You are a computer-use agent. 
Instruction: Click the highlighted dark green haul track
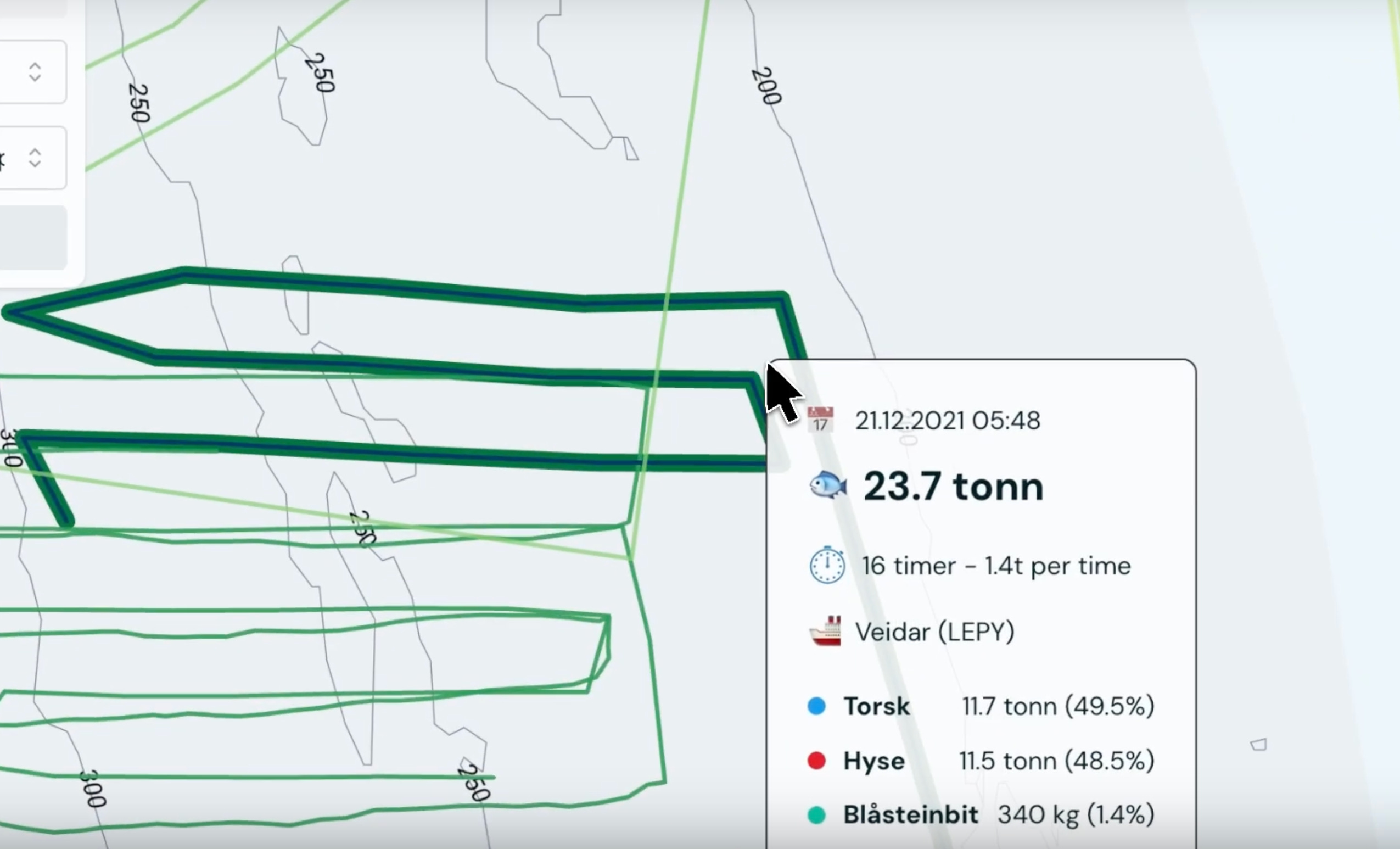(x=397, y=287)
